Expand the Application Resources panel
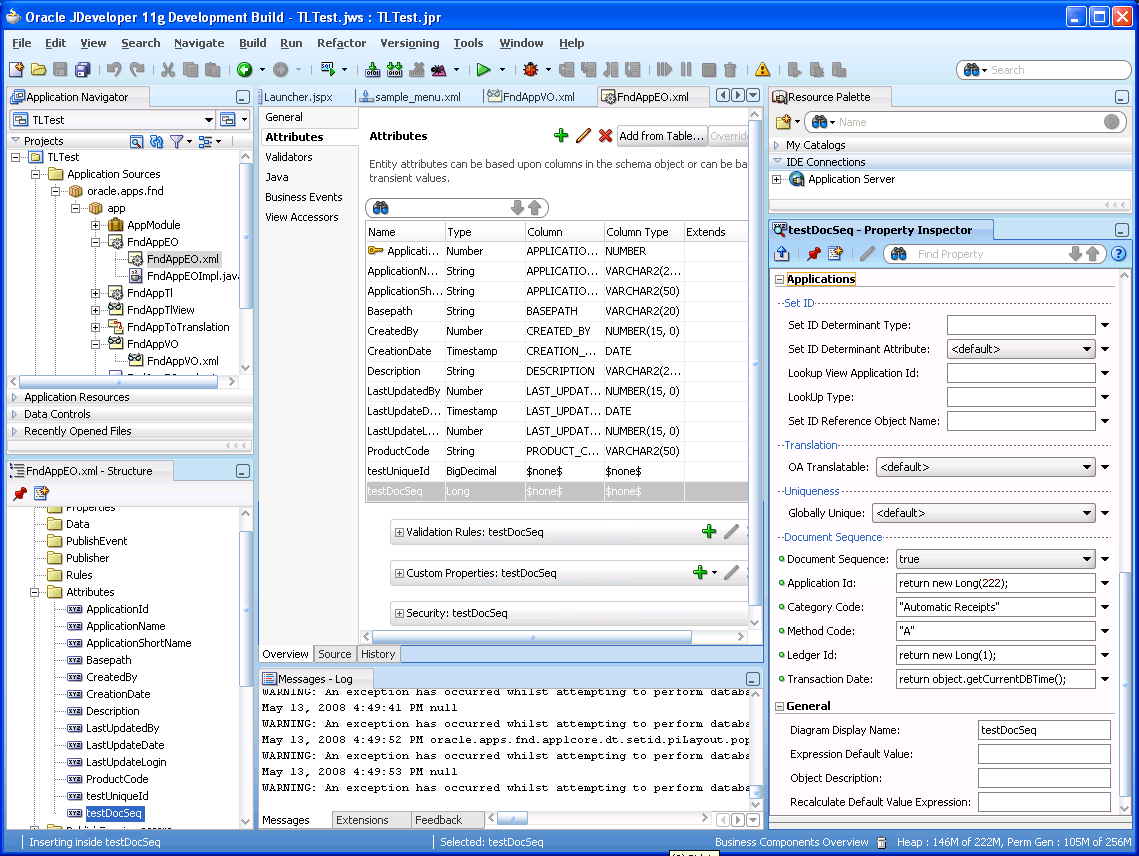The width and height of the screenshot is (1139, 856). click(15, 397)
